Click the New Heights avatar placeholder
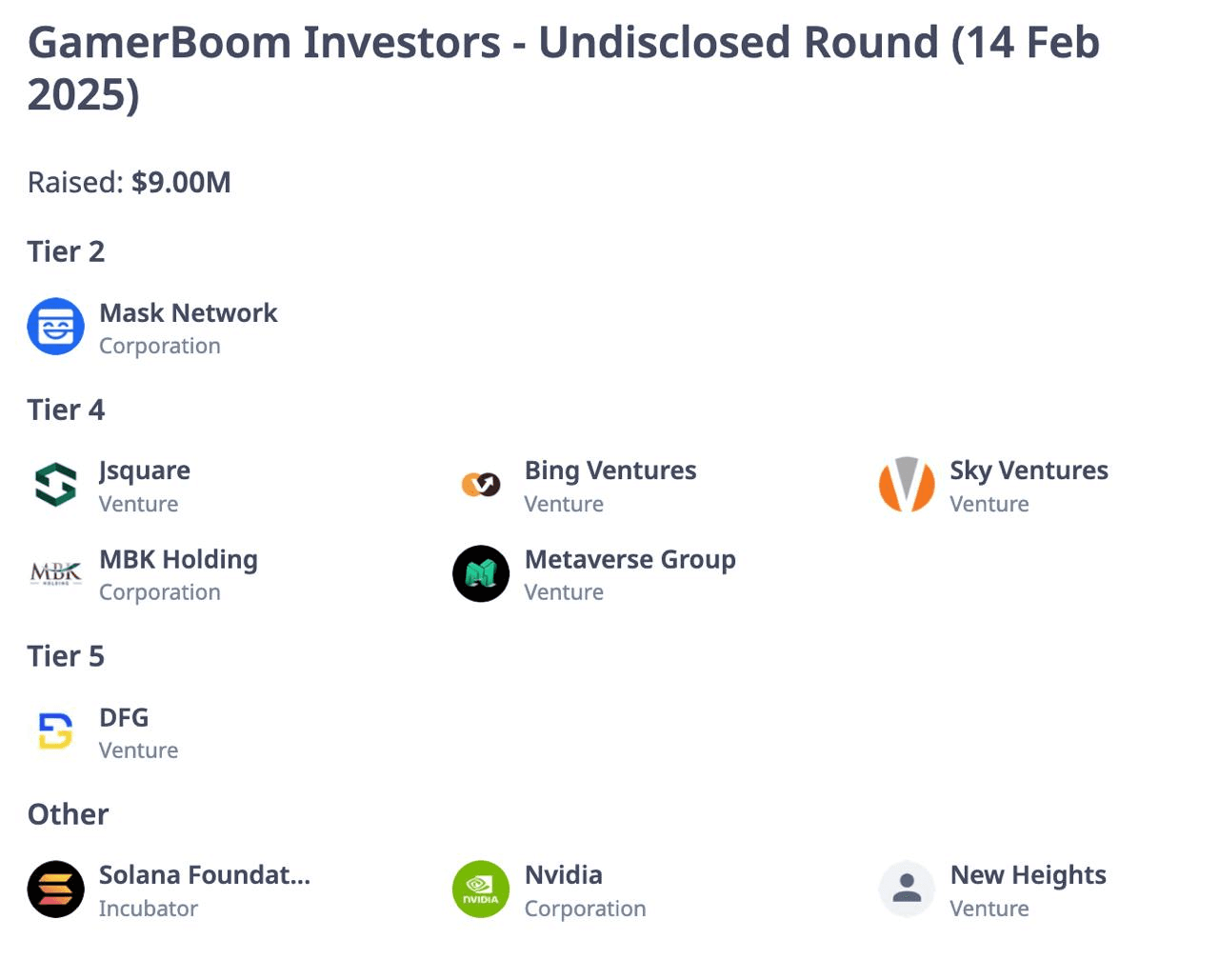Screen dimensions: 1219x980 [x=907, y=890]
